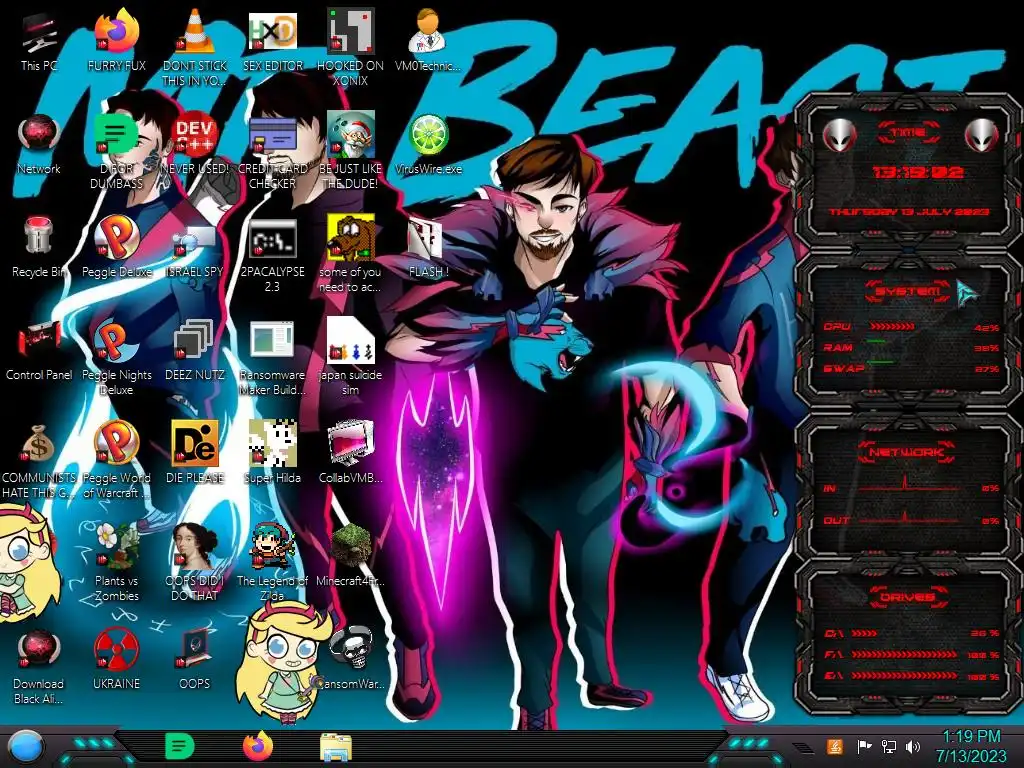Click the orange tray application icon
Viewport: 1024px width, 768px height.
pos(834,746)
